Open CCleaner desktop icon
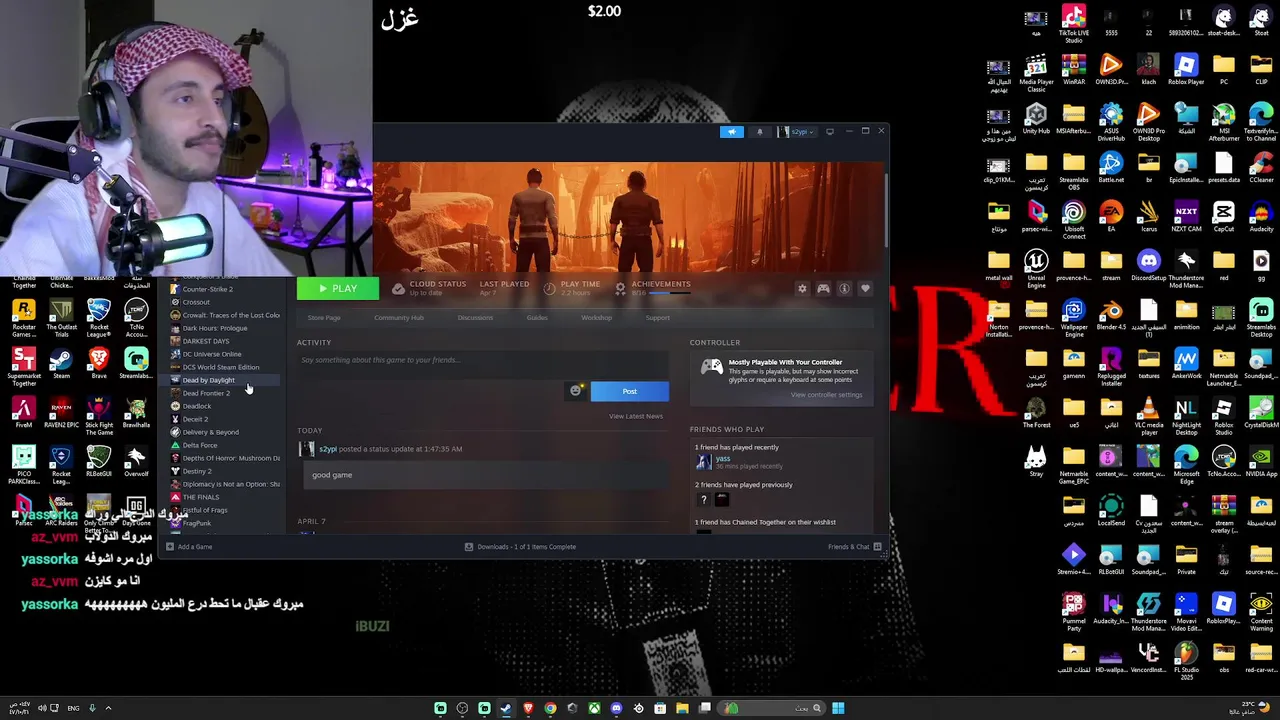The image size is (1280, 720). (1261, 168)
